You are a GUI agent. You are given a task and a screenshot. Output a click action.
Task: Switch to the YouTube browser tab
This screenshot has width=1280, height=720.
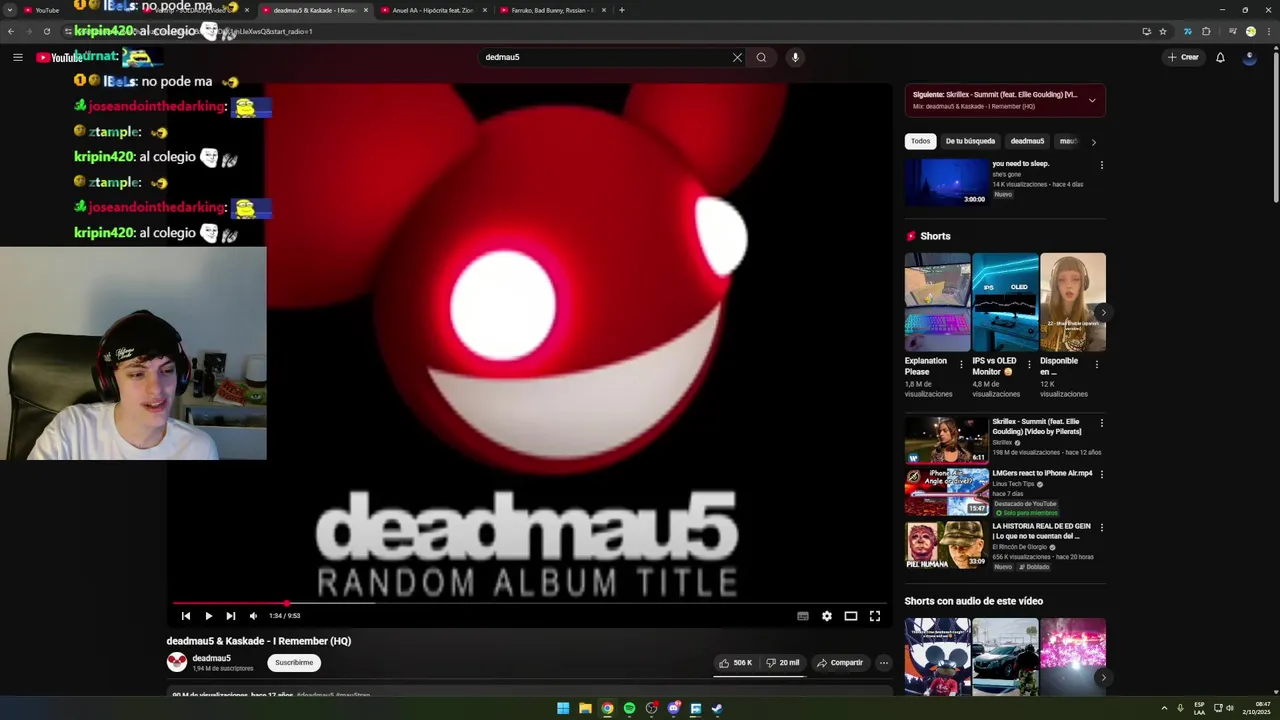coord(70,10)
